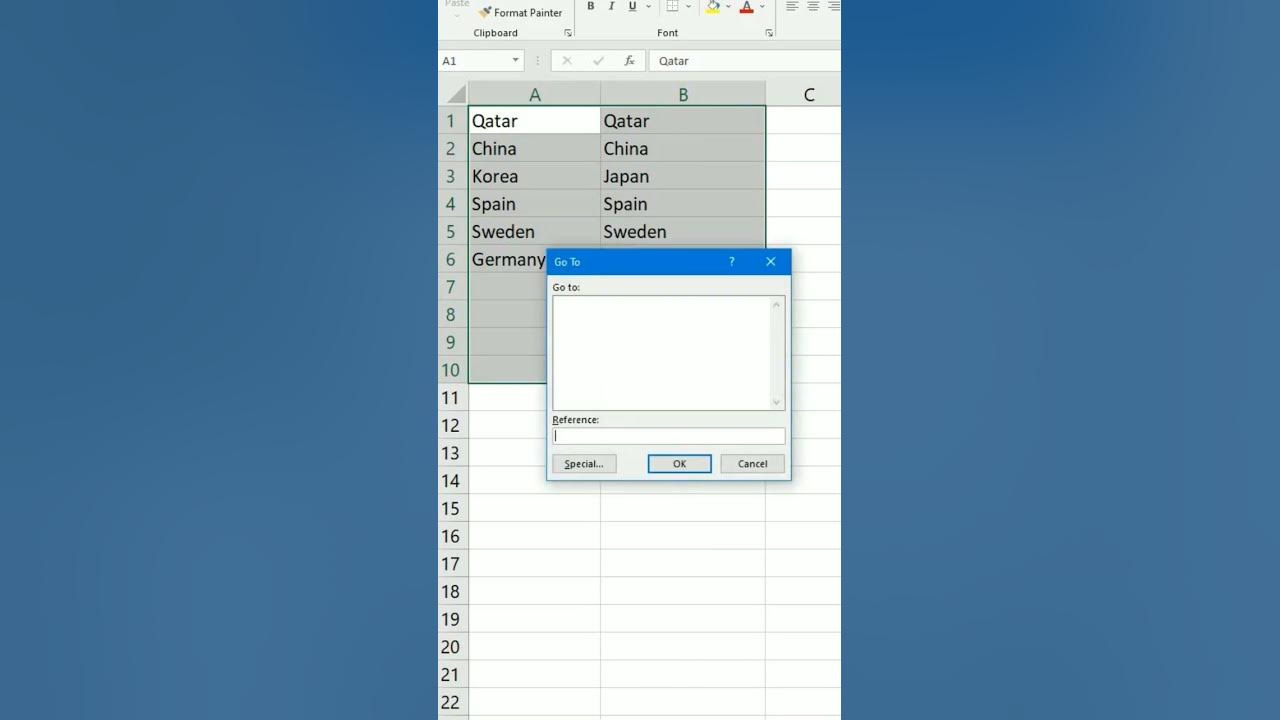Select cell B2 containing China

point(683,148)
